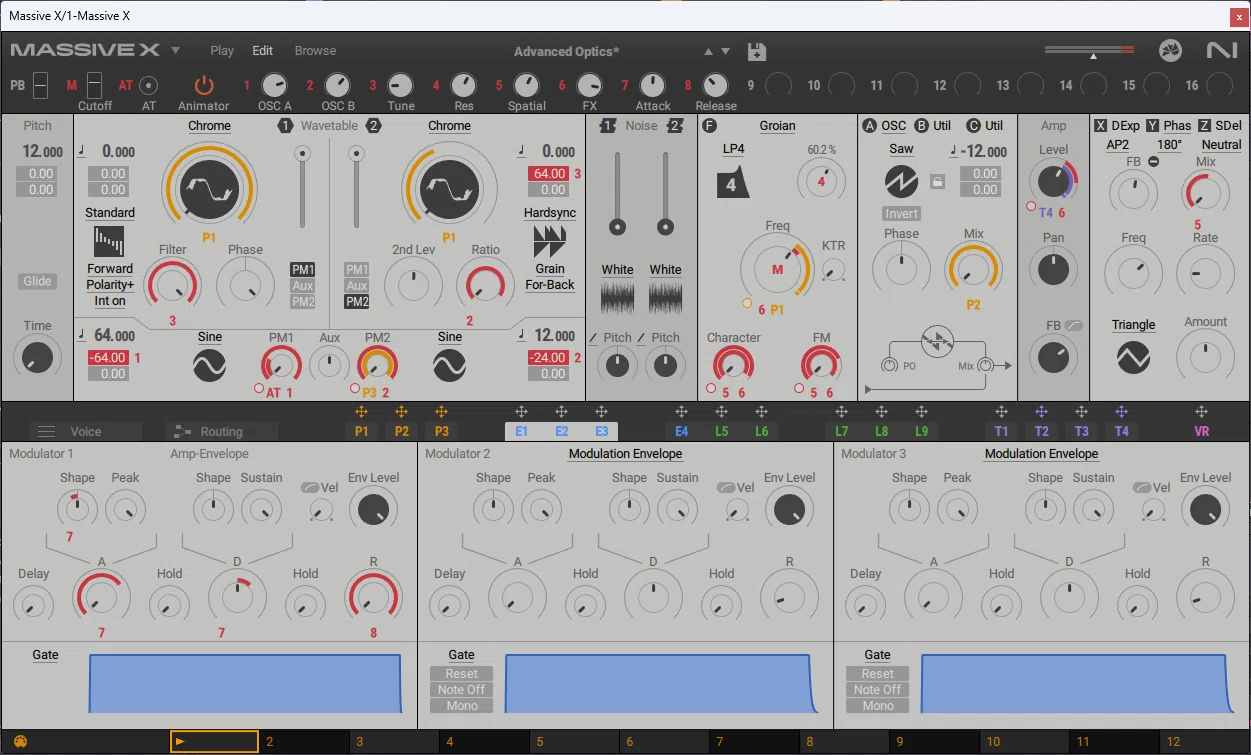Viewport: 1251px width, 755px height.
Task: Open the Chrome wavetable selector for oscillator 1
Action: [209, 126]
